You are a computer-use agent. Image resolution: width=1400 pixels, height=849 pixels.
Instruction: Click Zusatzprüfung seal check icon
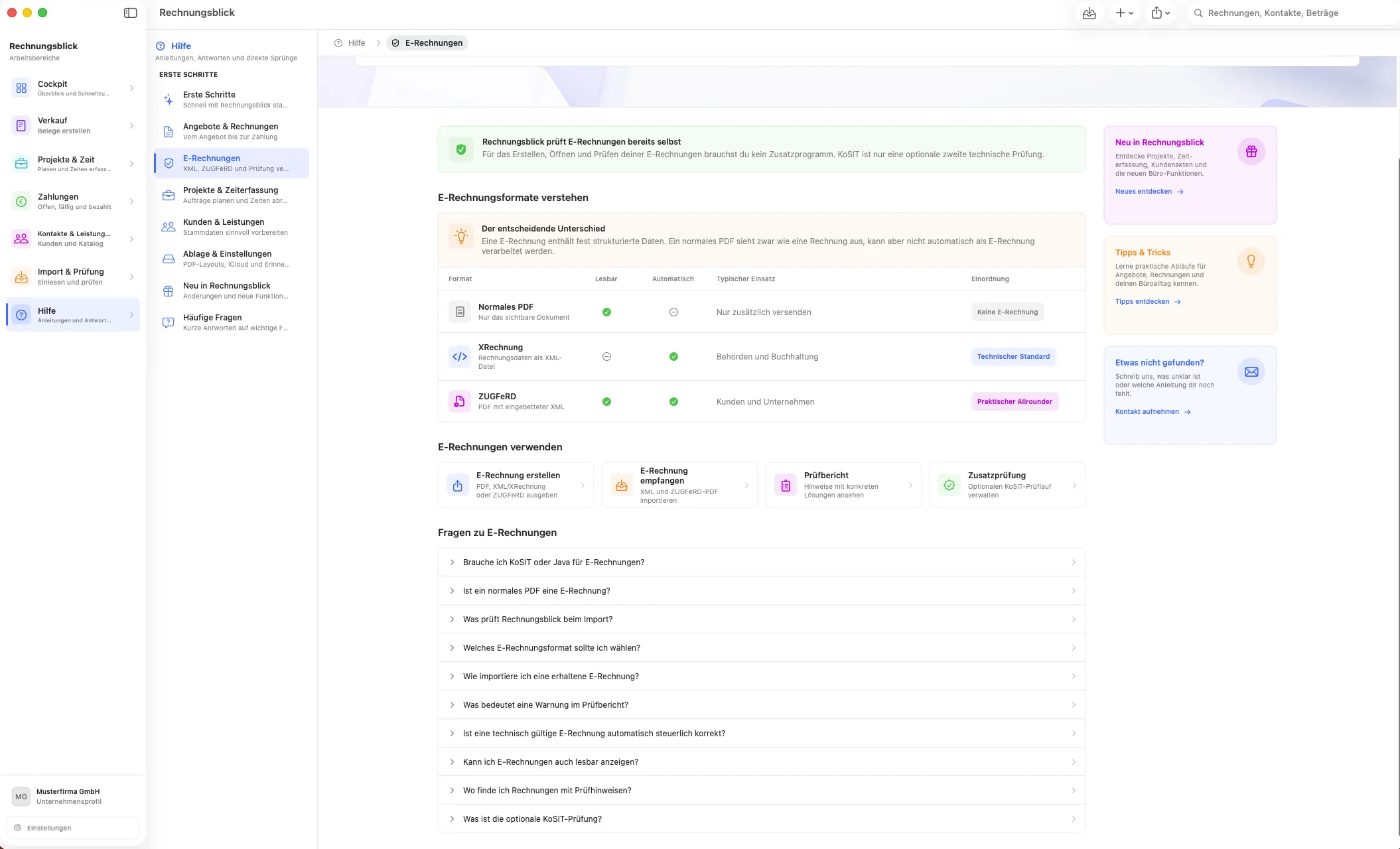(949, 486)
